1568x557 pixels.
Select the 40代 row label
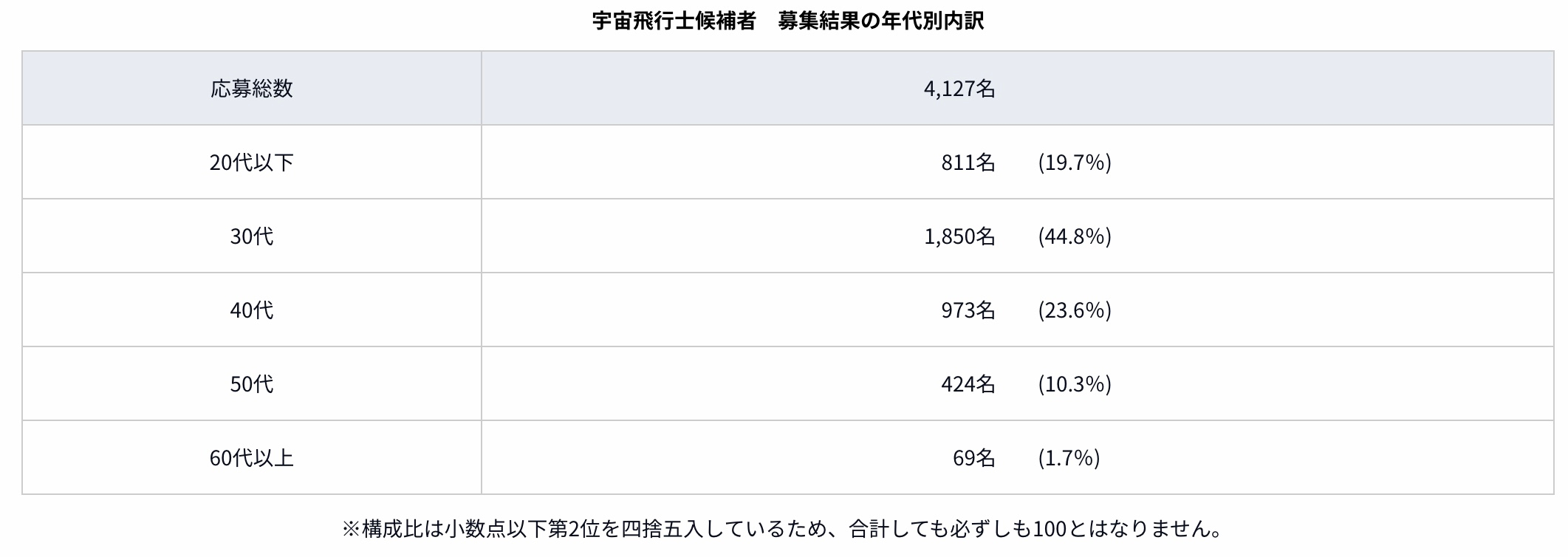[252, 310]
